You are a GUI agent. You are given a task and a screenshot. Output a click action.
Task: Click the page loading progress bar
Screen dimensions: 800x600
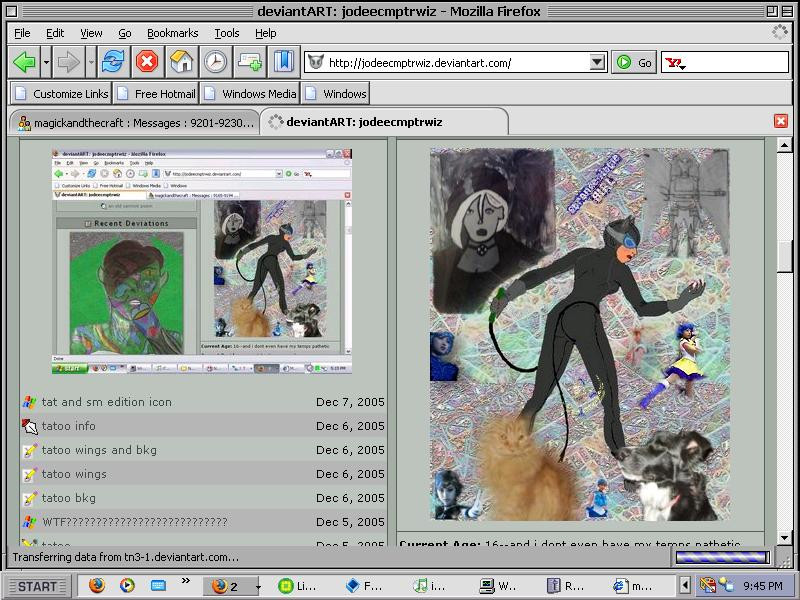click(x=722, y=558)
